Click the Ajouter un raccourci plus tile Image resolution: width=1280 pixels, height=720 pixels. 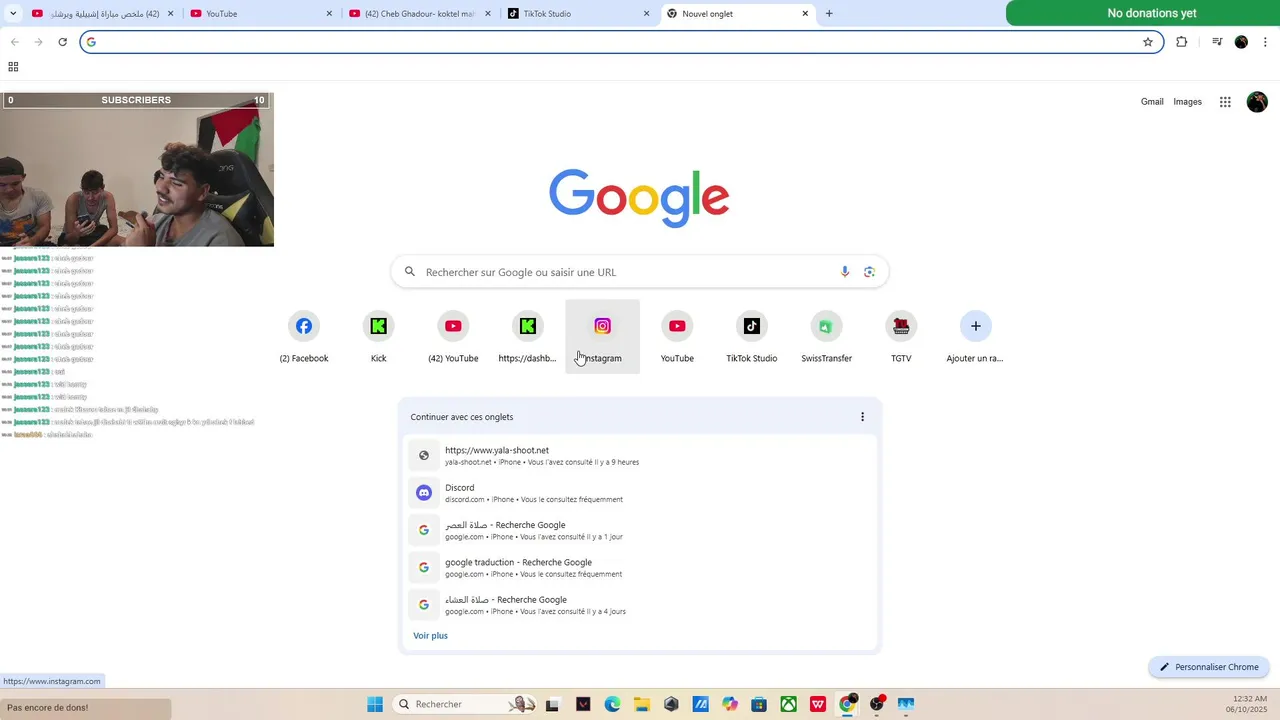click(976, 337)
